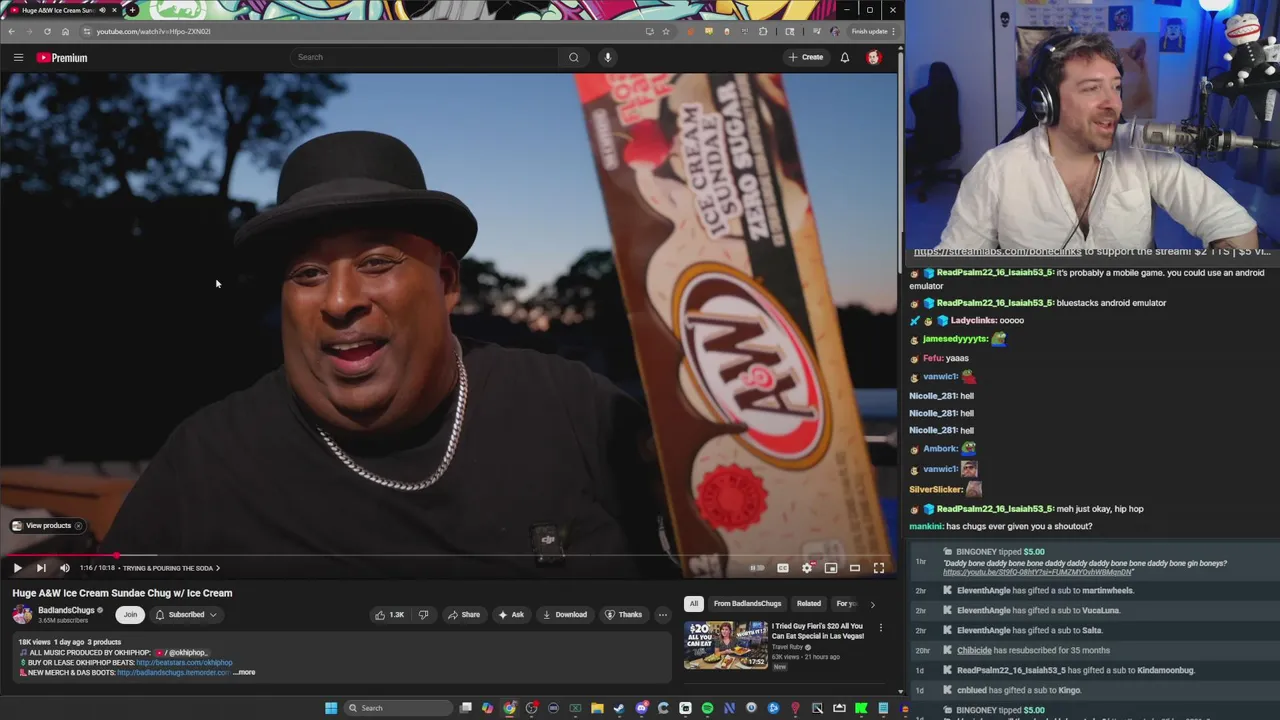
Task: Click Chibicide username in event list
Action: [974, 650]
